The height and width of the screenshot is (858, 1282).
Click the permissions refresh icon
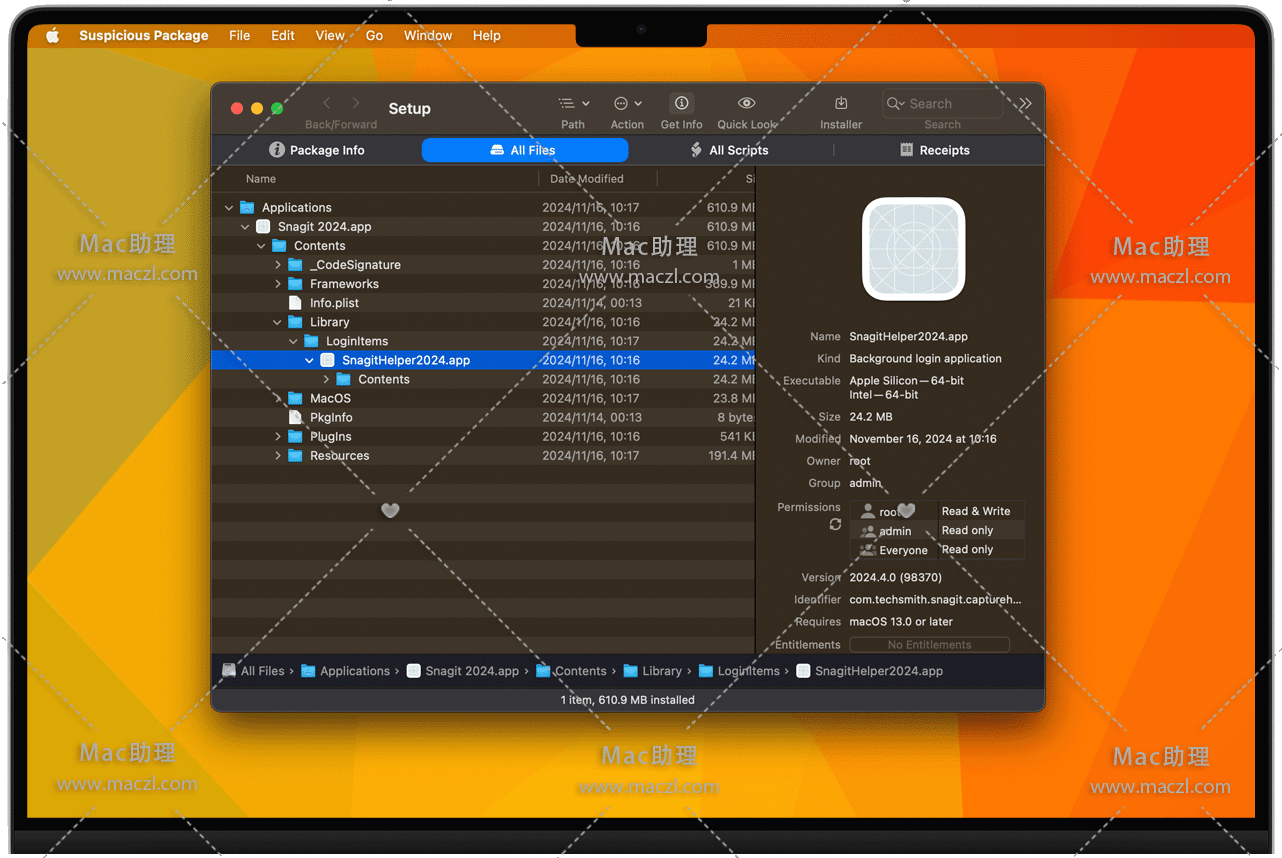835,525
